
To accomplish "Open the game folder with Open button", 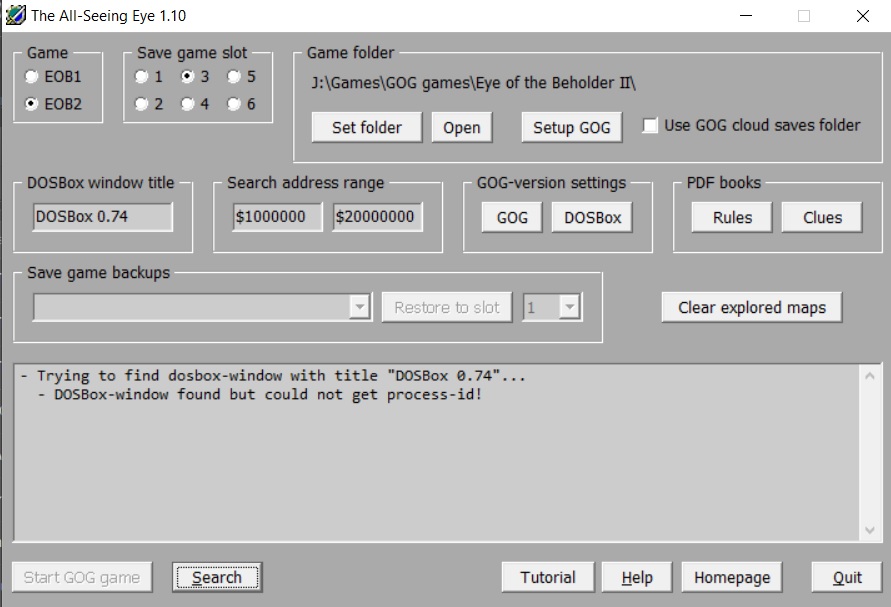I will [x=461, y=127].
